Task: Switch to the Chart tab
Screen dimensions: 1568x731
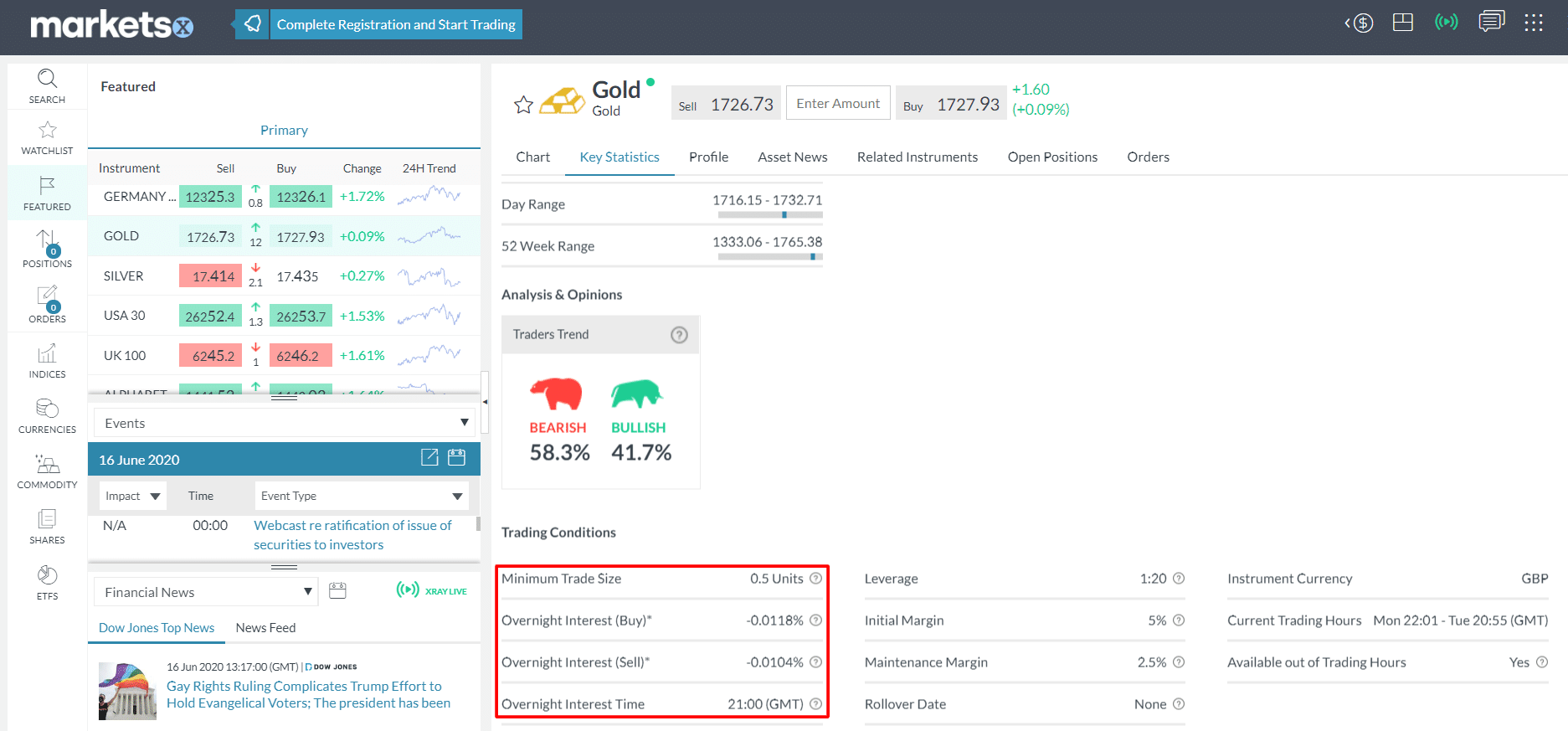Action: coord(533,157)
